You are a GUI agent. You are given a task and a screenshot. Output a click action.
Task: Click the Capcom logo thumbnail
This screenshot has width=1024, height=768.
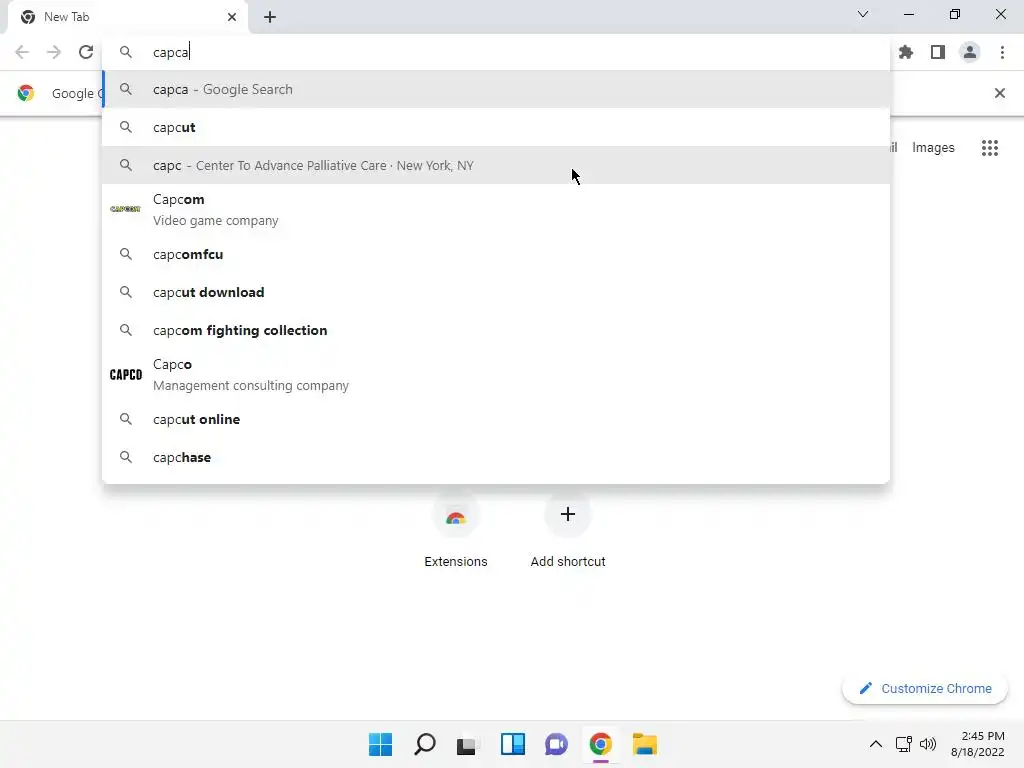[x=125, y=209]
